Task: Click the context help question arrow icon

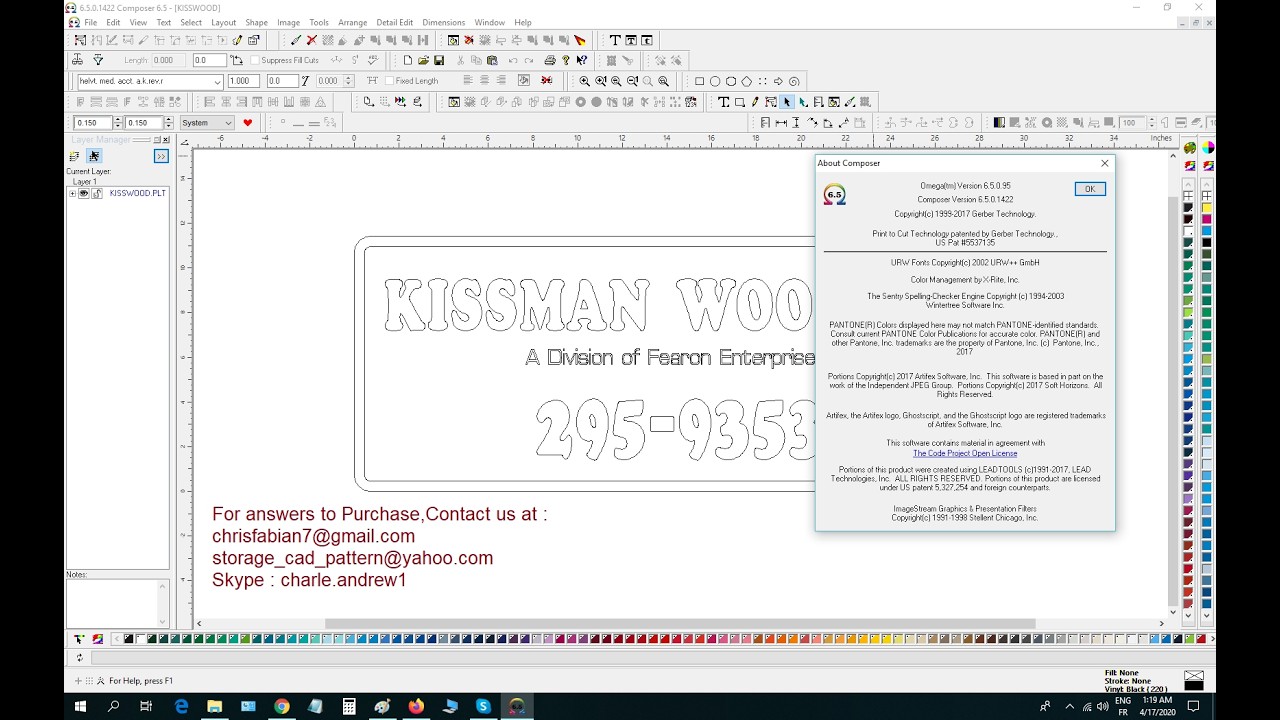Action: coord(581,60)
